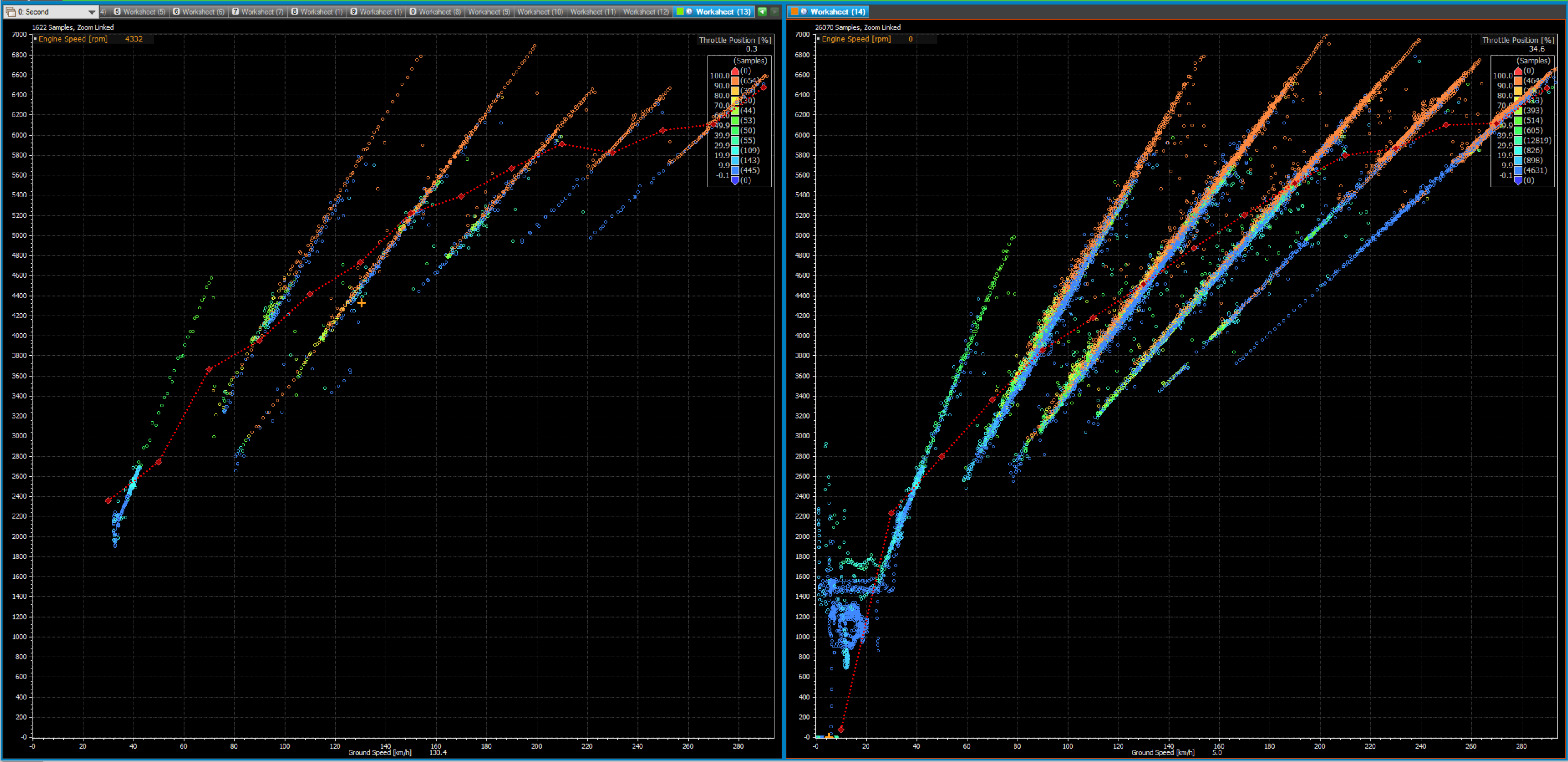
Task: Switch to Worksheet (12) tab
Action: point(646,12)
